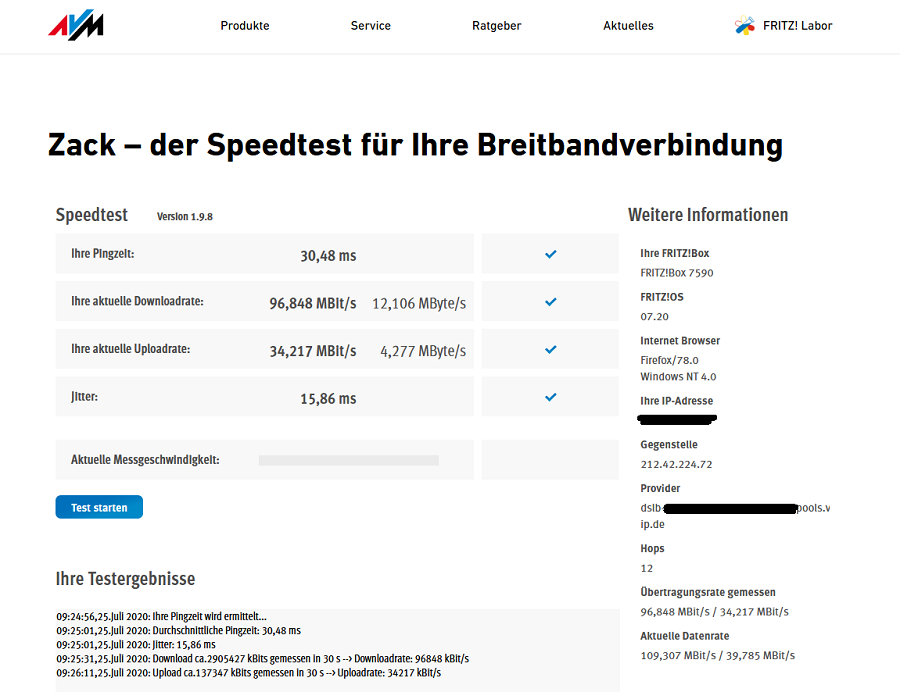The image size is (900, 692).
Task: Click the colorful FRITZ! Labor icon
Action: (x=744, y=25)
